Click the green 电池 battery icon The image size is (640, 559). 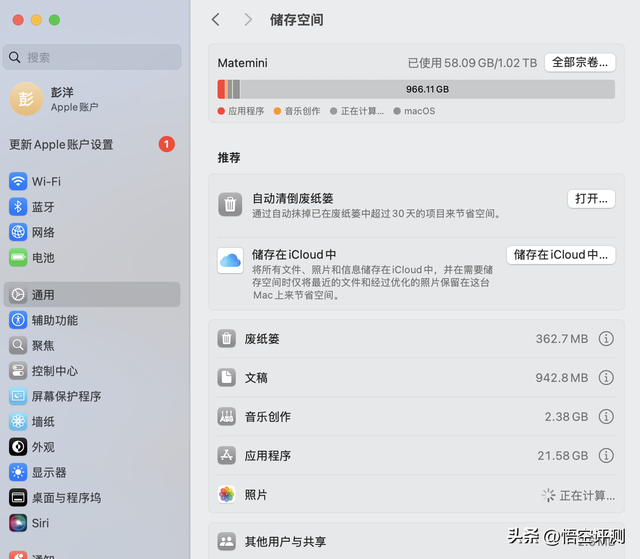click(18, 257)
